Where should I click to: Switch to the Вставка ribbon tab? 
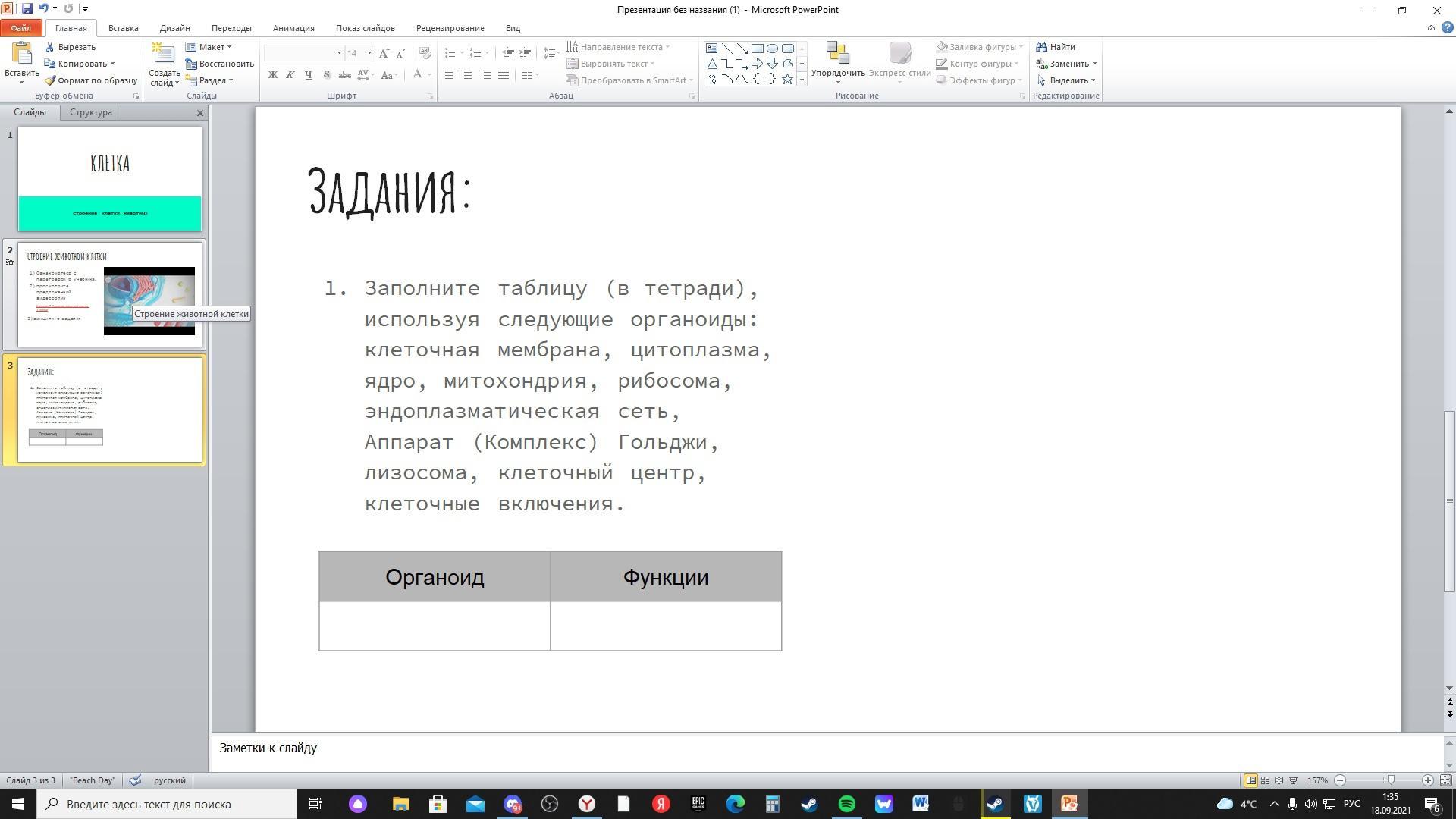point(123,28)
